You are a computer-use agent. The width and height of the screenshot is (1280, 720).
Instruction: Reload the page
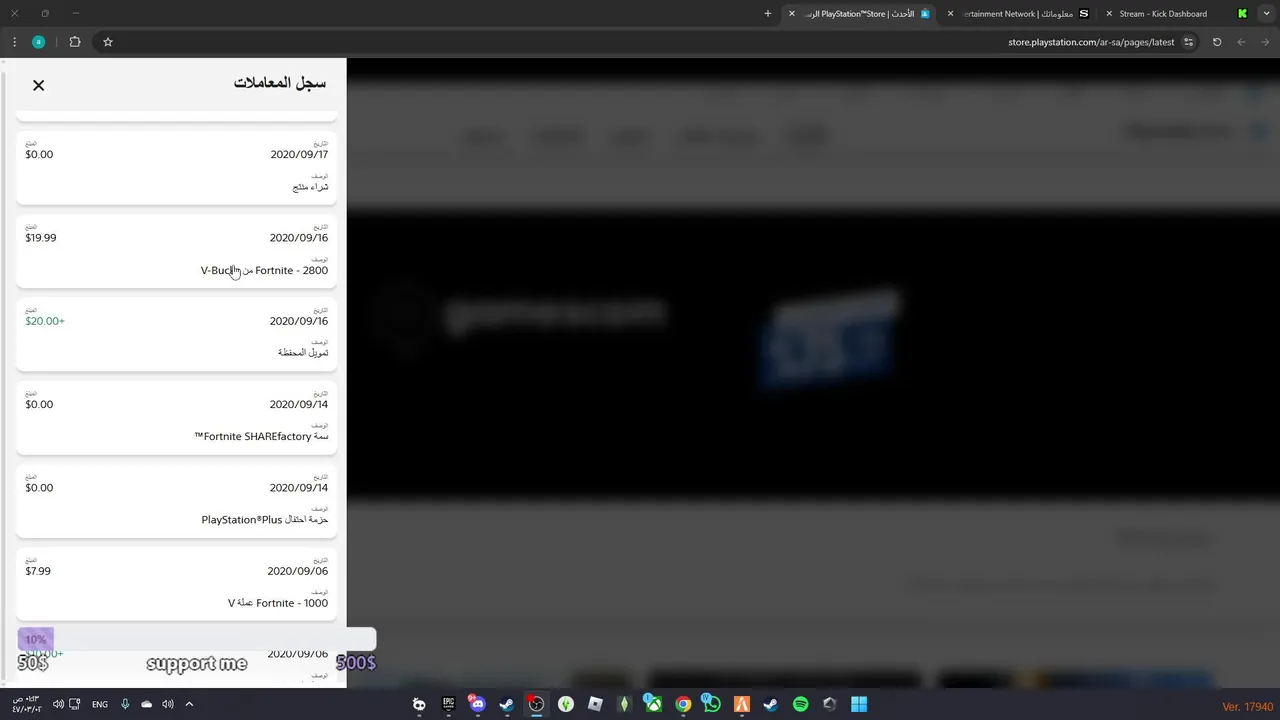pos(1217,42)
